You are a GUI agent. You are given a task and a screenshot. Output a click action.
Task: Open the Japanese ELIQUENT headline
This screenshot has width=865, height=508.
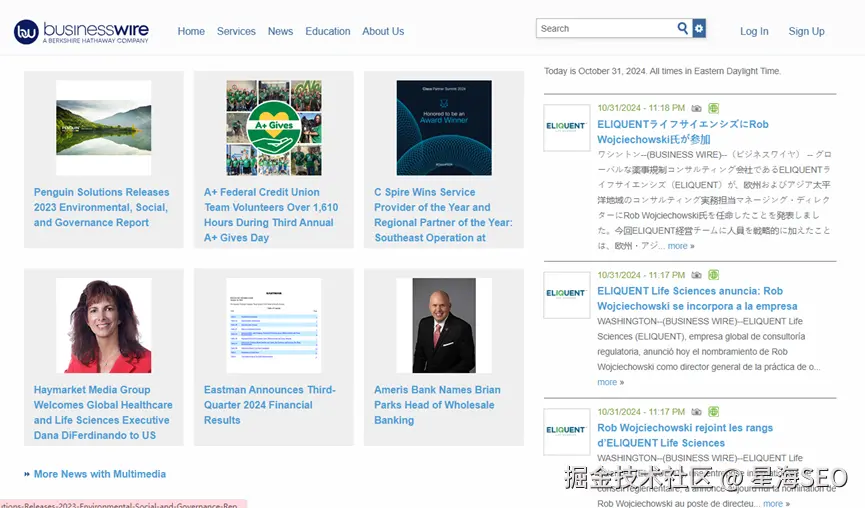click(x=683, y=132)
